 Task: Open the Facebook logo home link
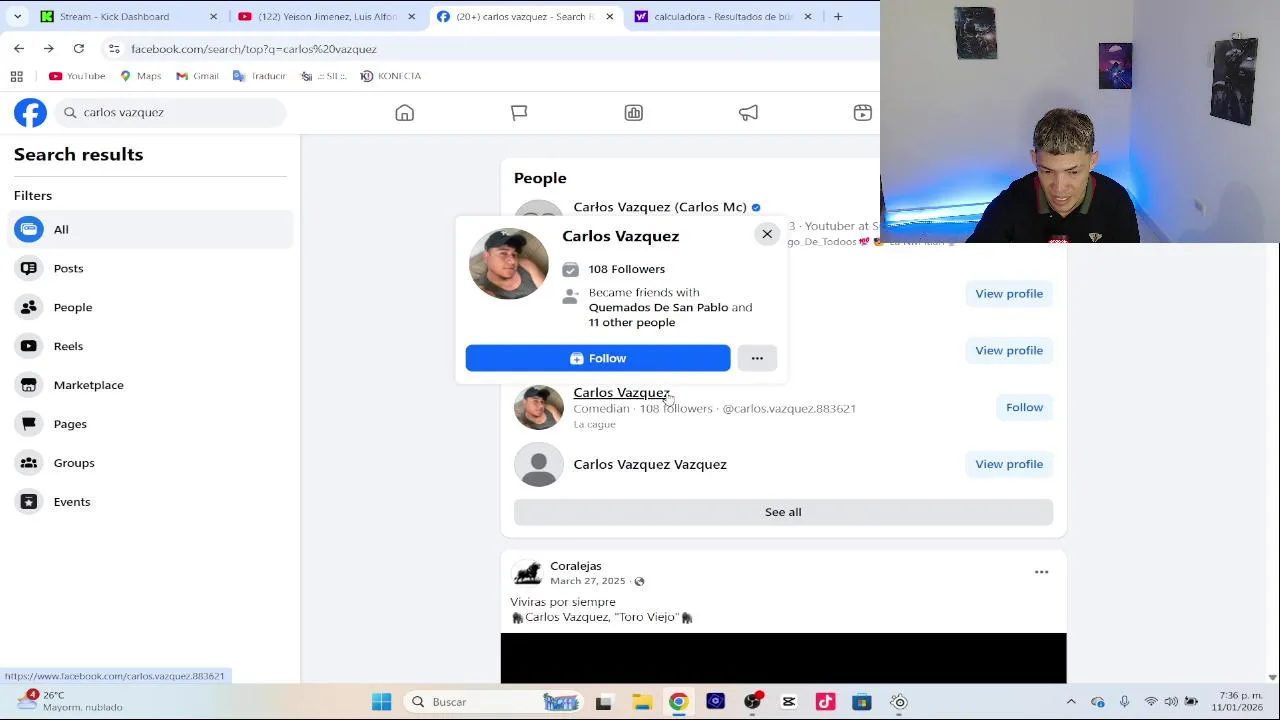point(30,113)
